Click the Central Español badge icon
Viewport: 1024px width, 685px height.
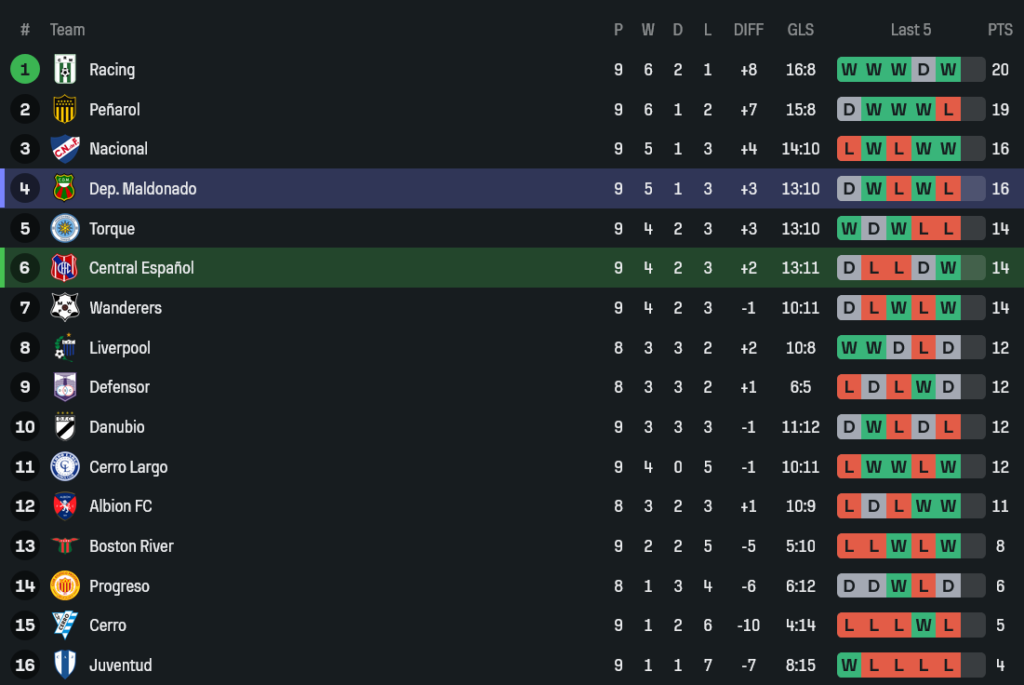coord(65,268)
